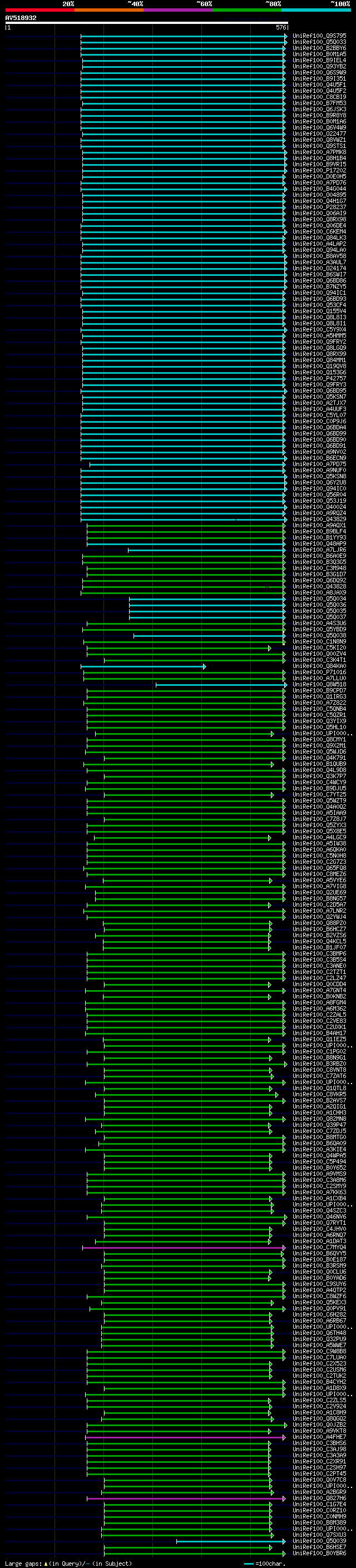Select UniRef100_P28237 label
Image resolution: width=356 pixels, height=1568 pixels.
(319, 207)
